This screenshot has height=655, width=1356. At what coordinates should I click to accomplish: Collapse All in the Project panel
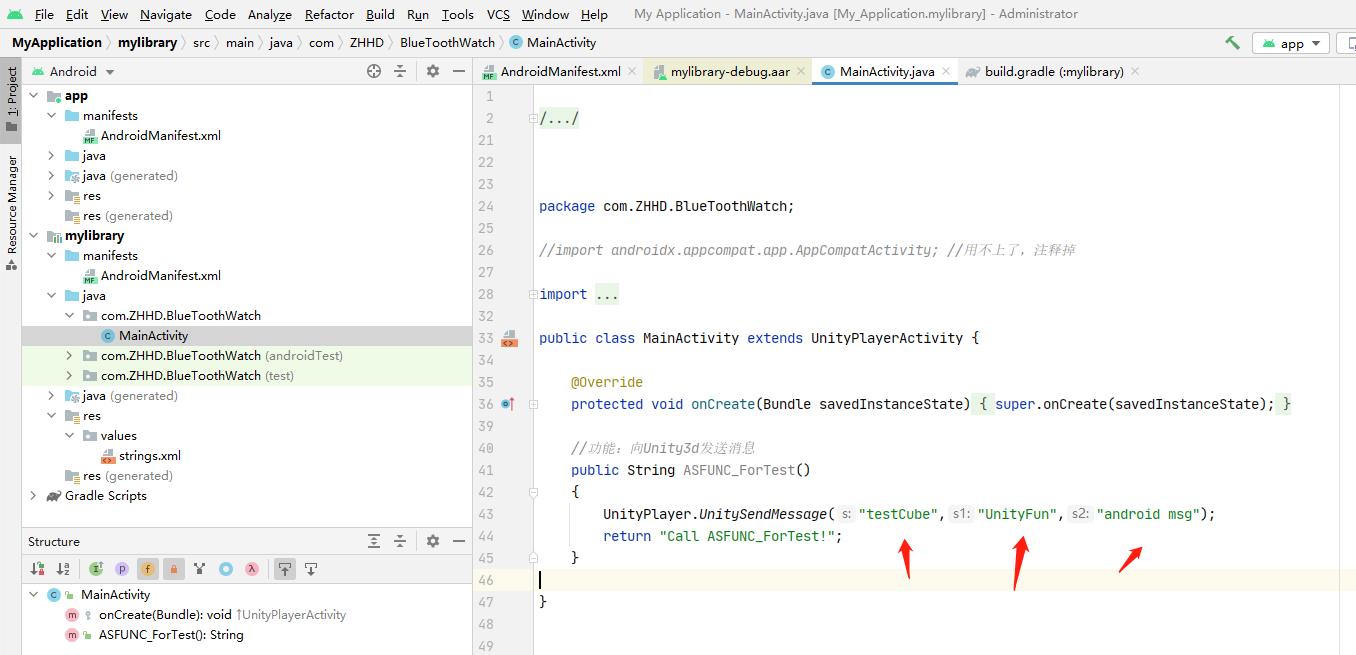[402, 71]
